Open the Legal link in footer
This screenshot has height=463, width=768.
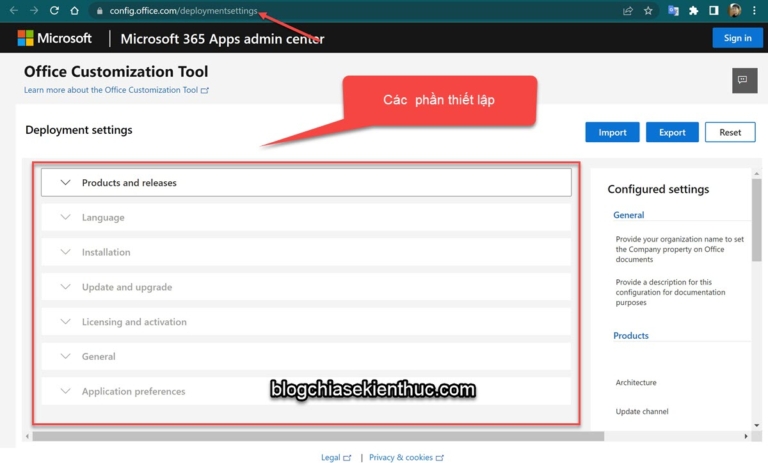coord(336,457)
